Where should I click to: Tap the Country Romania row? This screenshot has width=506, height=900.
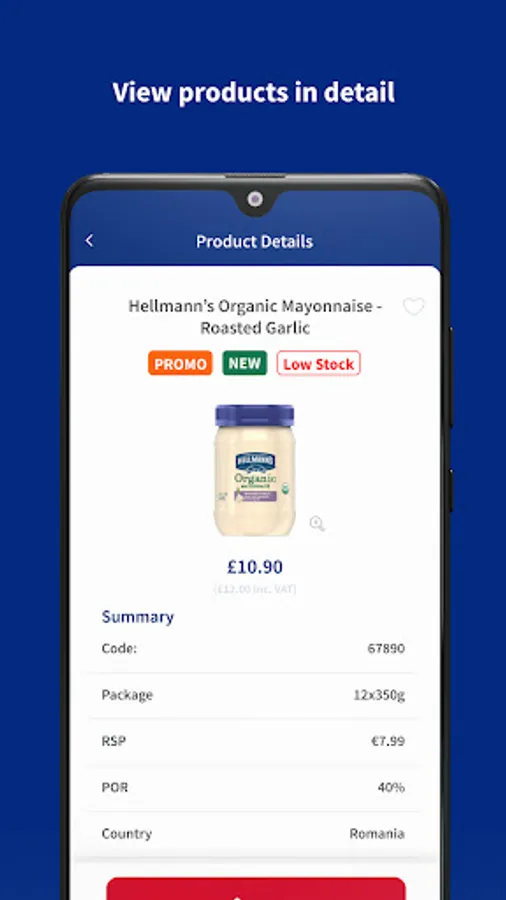[253, 833]
